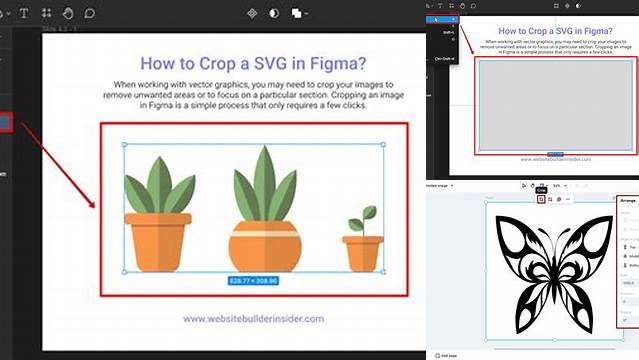Click the blue highlighted item in left sidebar
639x360 pixels.
[6, 122]
